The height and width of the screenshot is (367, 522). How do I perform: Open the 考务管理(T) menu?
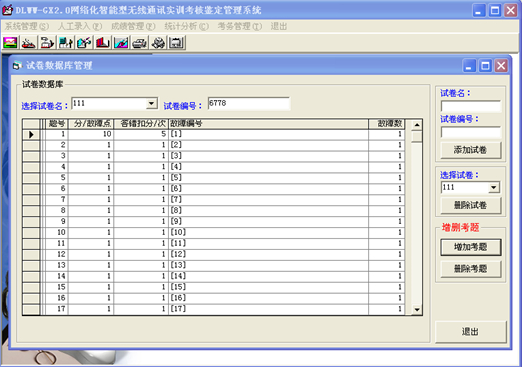click(240, 26)
